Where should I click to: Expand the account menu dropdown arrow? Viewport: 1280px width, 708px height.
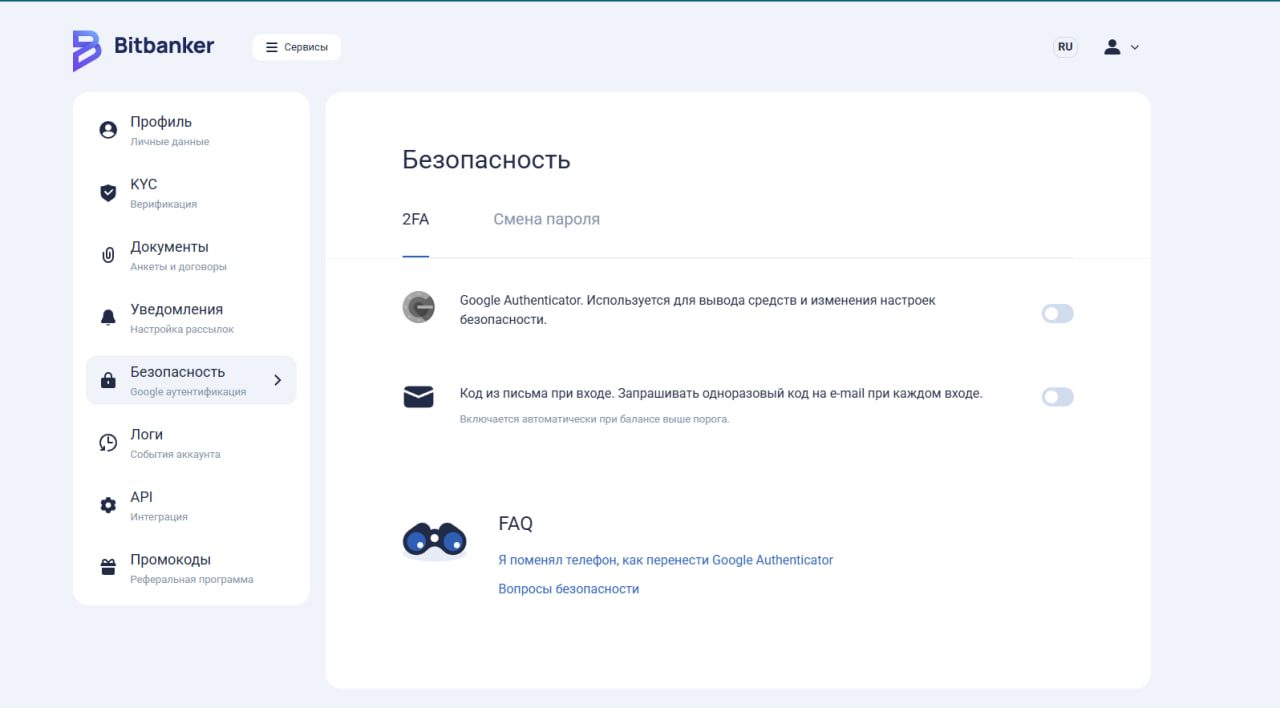pos(1134,47)
